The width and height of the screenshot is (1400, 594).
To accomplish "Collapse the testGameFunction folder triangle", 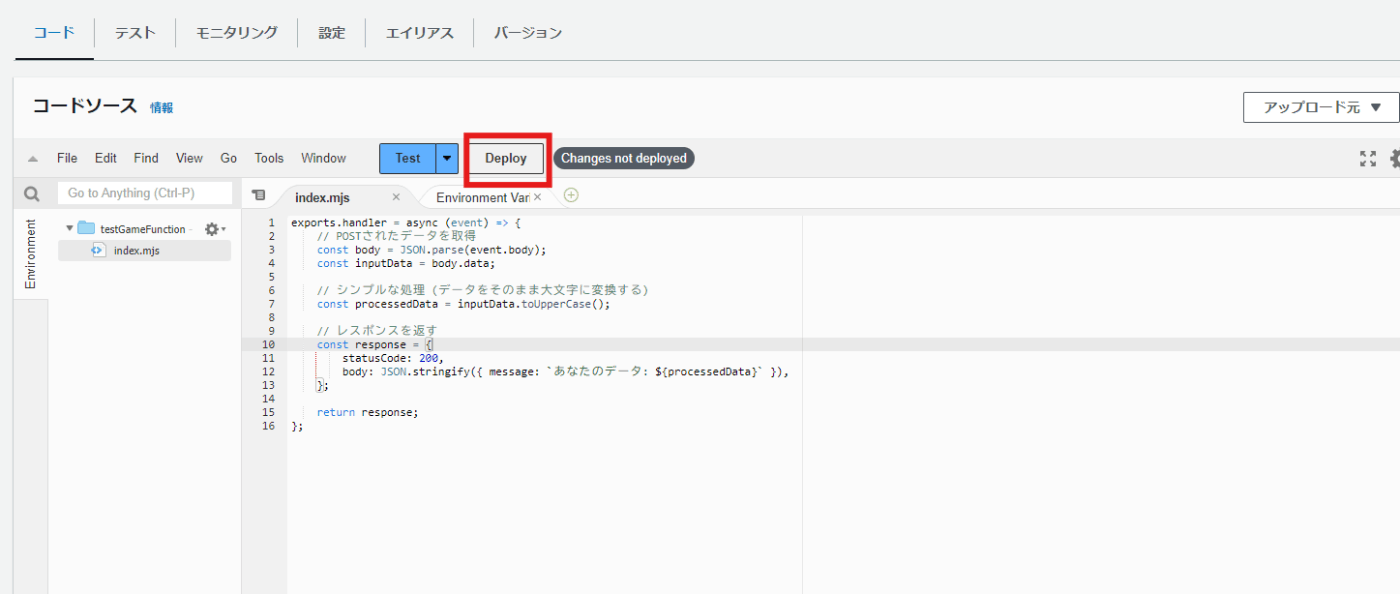I will [70, 229].
